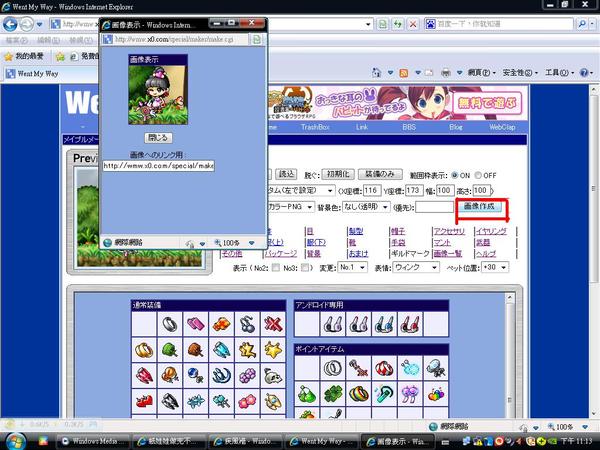Viewport: 600px width, 450px height.
Task: Select the red android headset item
Action: [410, 324]
